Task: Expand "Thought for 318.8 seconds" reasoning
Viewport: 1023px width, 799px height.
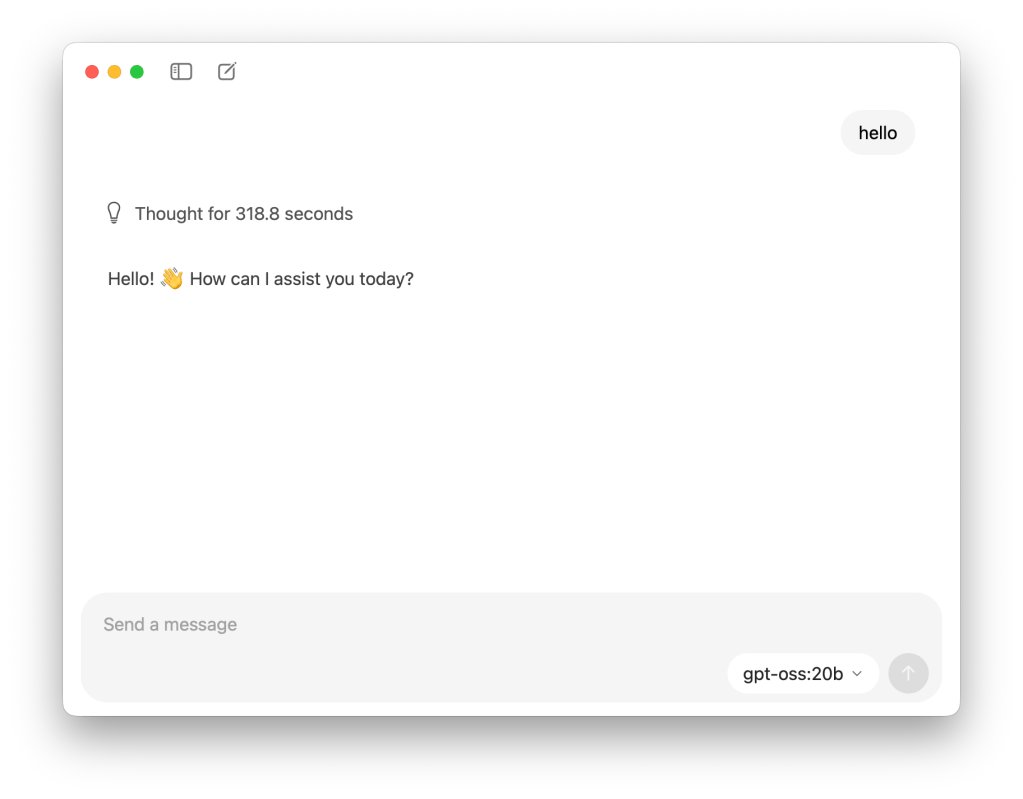Action: point(230,213)
